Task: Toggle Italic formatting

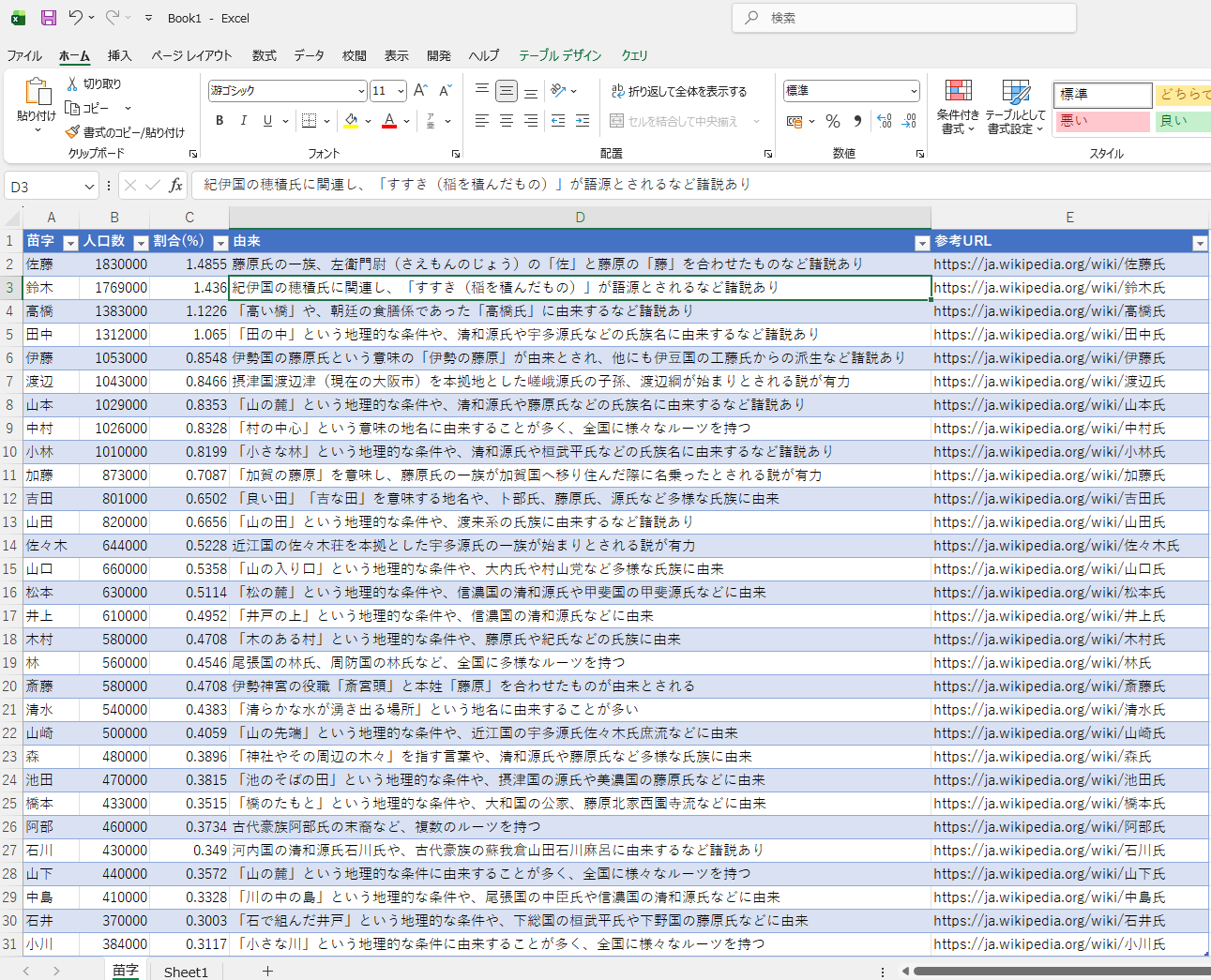Action: 244,121
